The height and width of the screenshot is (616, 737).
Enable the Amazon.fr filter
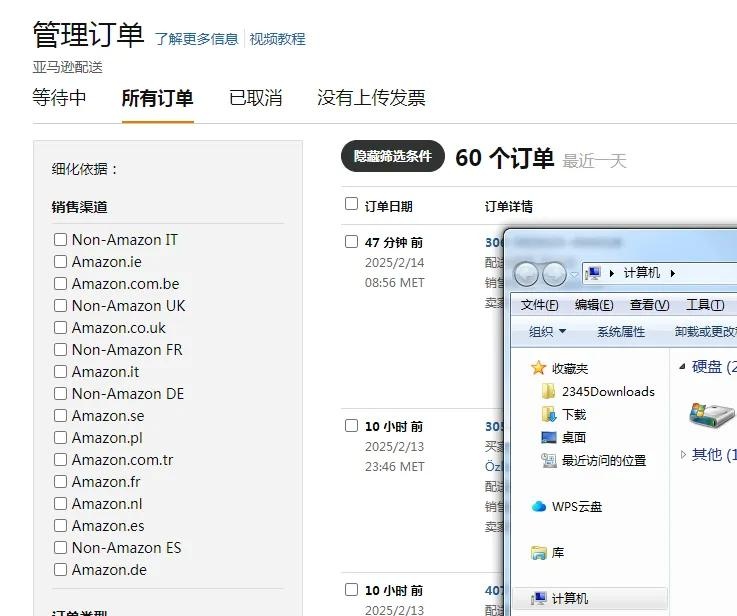[60, 482]
